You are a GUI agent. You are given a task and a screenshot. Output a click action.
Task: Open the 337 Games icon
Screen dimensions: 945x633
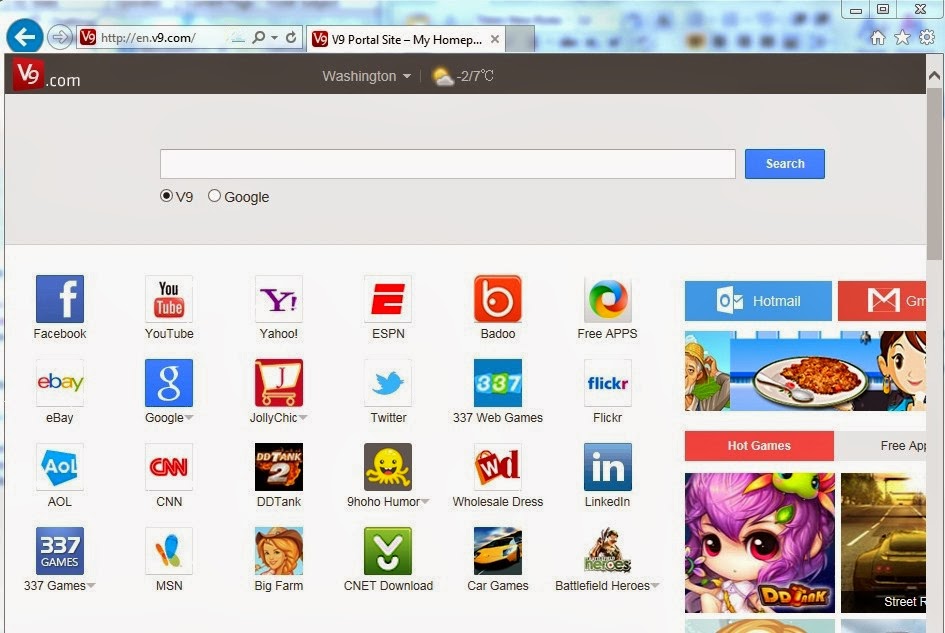[60, 550]
